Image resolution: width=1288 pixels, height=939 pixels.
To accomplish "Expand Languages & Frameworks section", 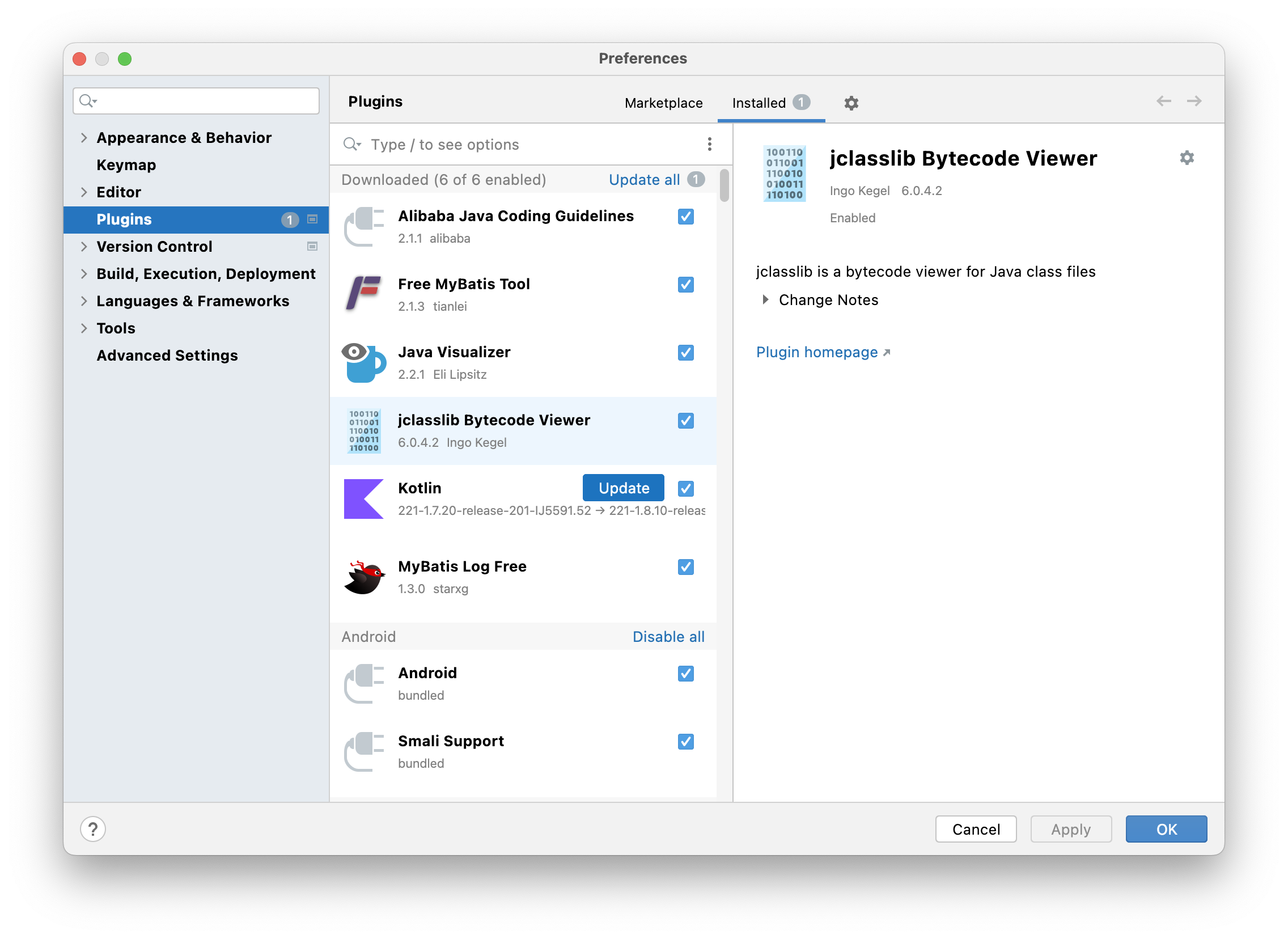I will click(x=84, y=301).
